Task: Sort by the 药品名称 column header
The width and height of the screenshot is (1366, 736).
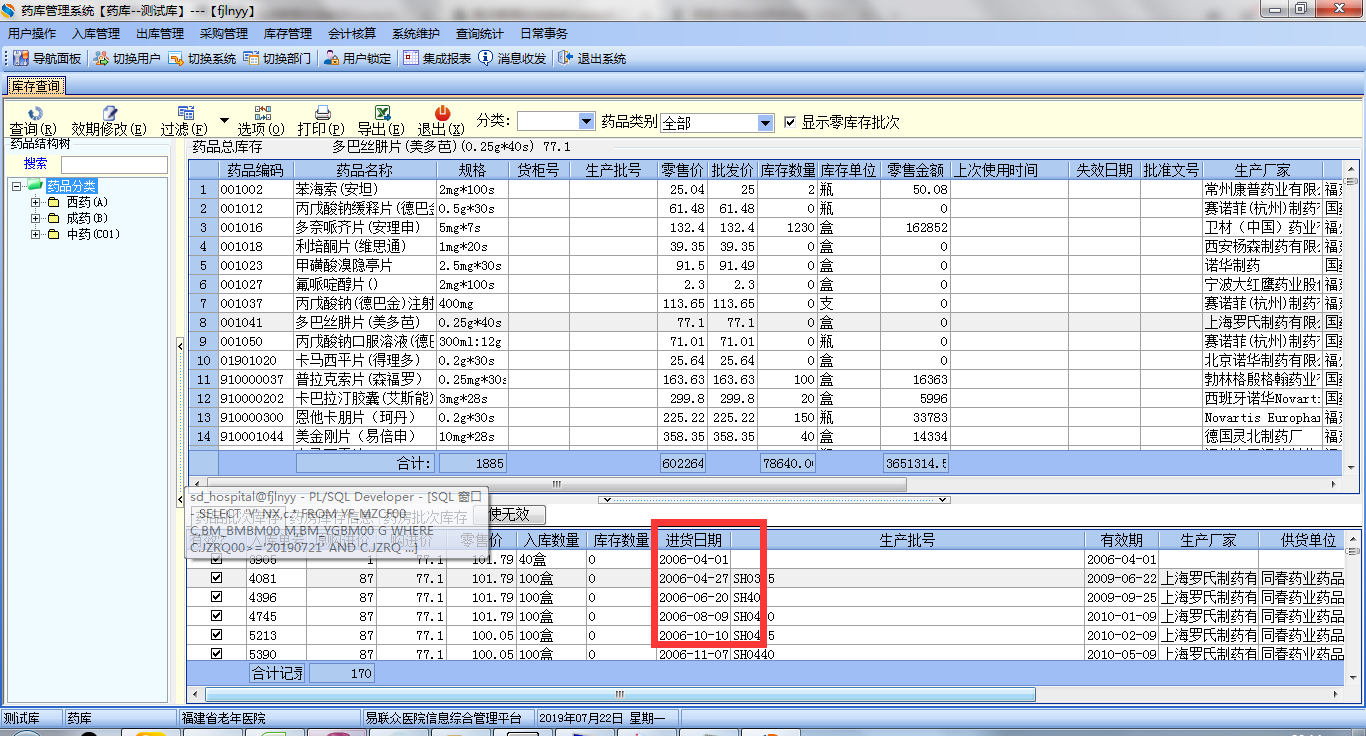Action: [x=364, y=170]
